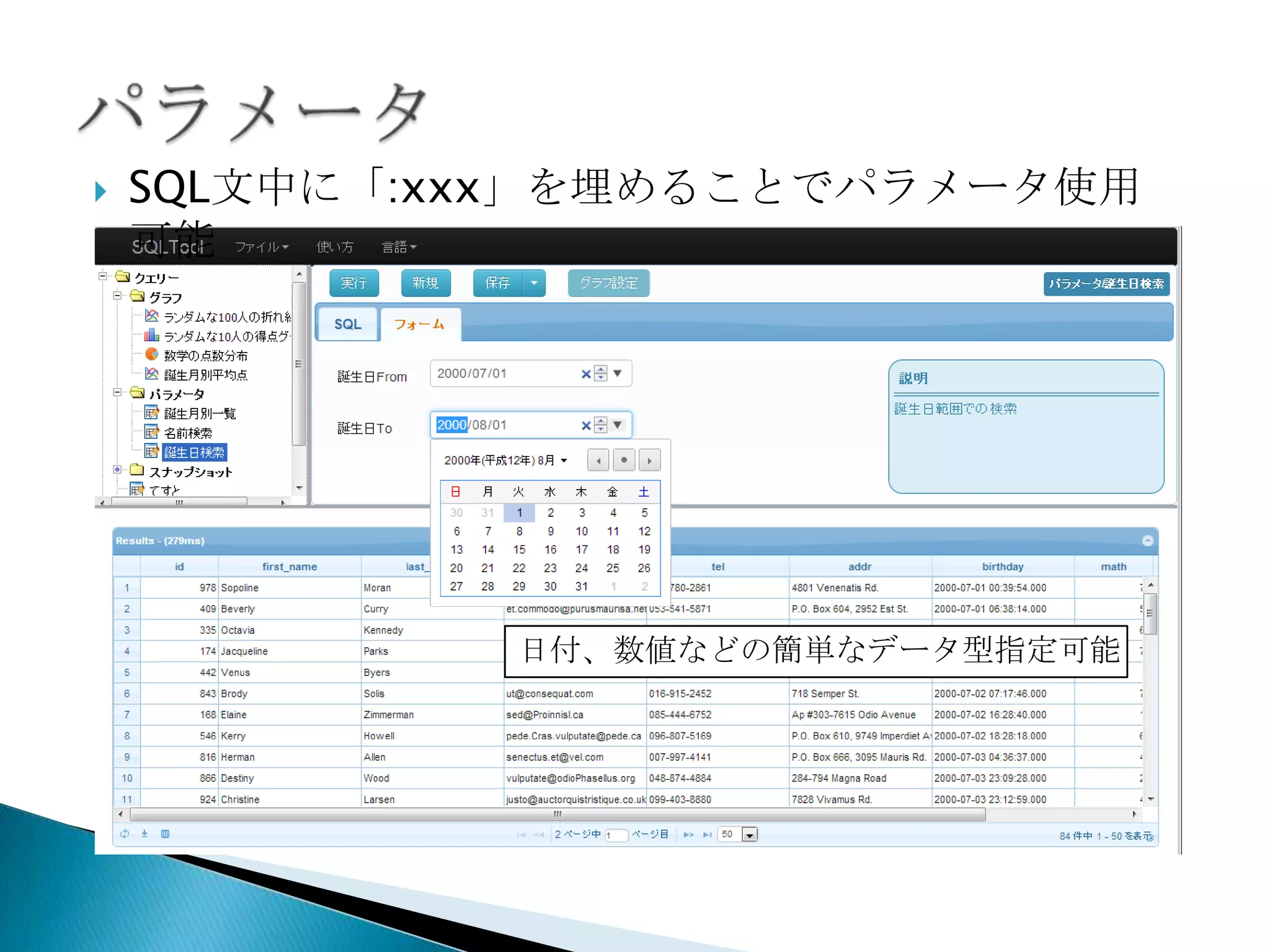Screen dimensions: 1270x952
Task: Collapse the グラフ folder node
Action: click(118, 296)
